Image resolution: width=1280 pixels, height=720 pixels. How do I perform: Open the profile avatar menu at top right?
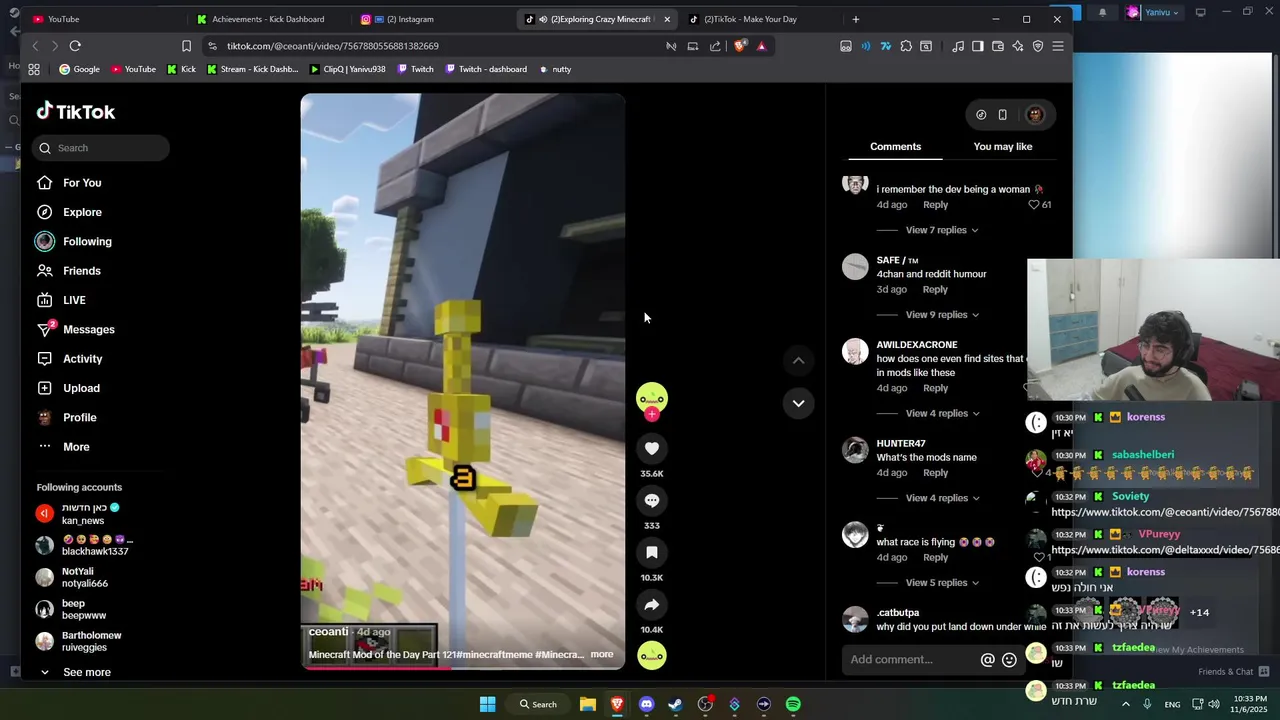tap(1035, 114)
